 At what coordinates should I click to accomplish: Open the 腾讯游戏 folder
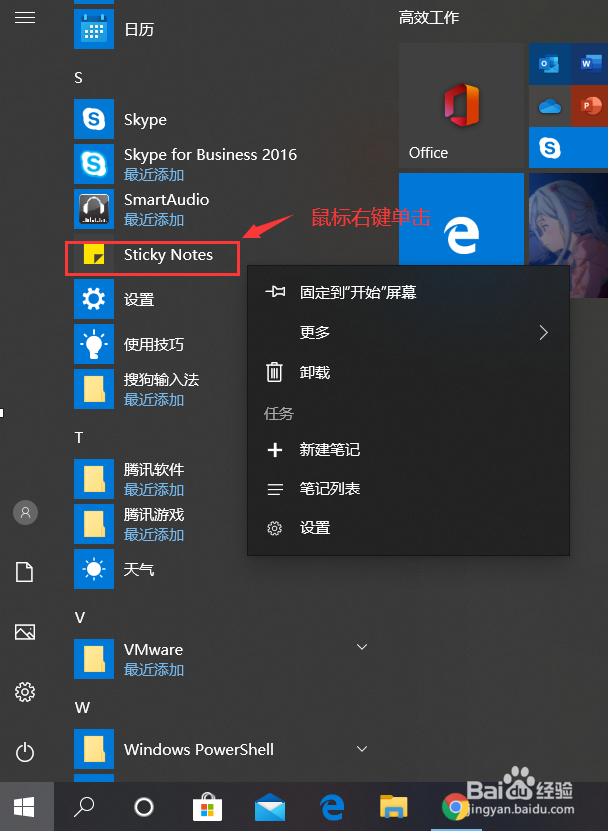pyautogui.click(x=94, y=525)
